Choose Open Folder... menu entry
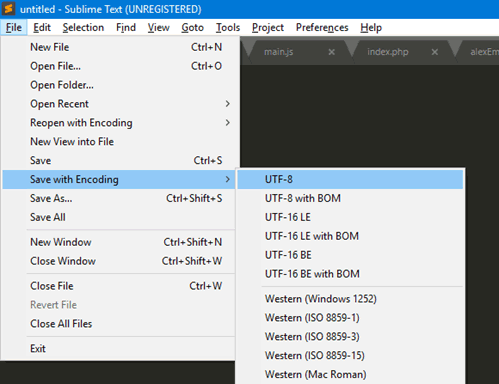Image resolution: width=499 pixels, height=384 pixels. pyautogui.click(x=119, y=85)
